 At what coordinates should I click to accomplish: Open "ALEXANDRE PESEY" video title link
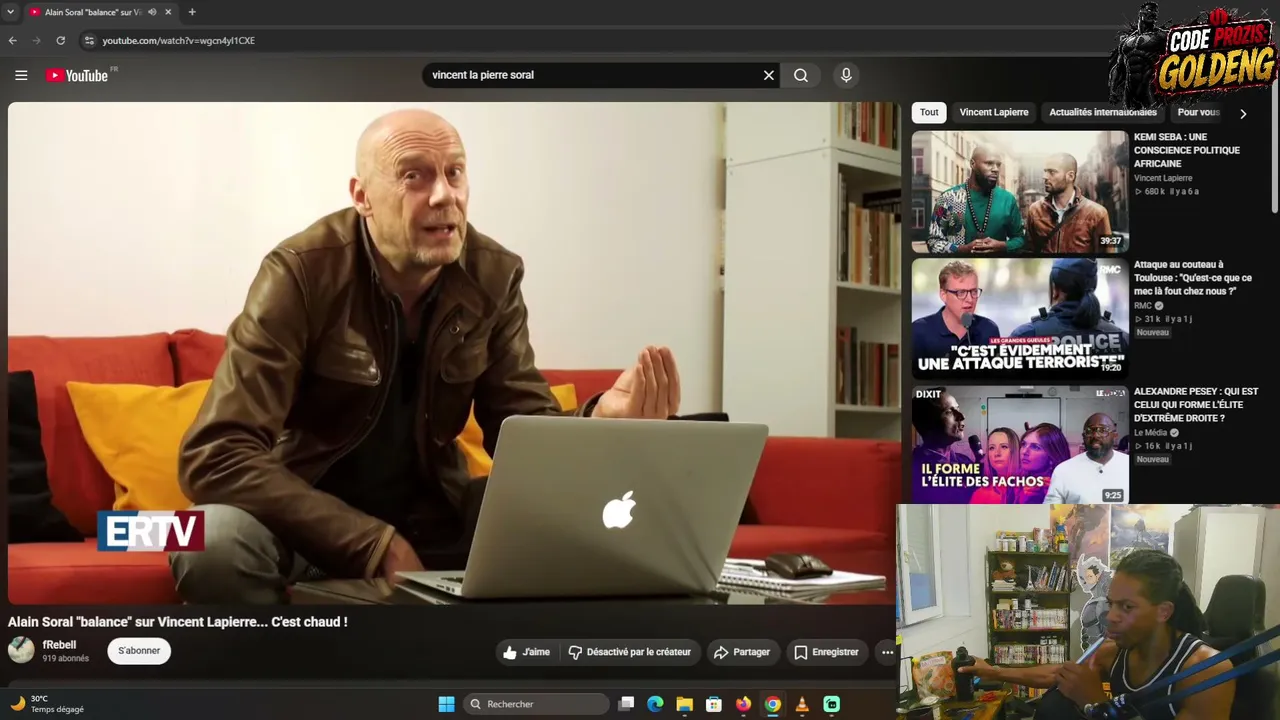point(1196,404)
